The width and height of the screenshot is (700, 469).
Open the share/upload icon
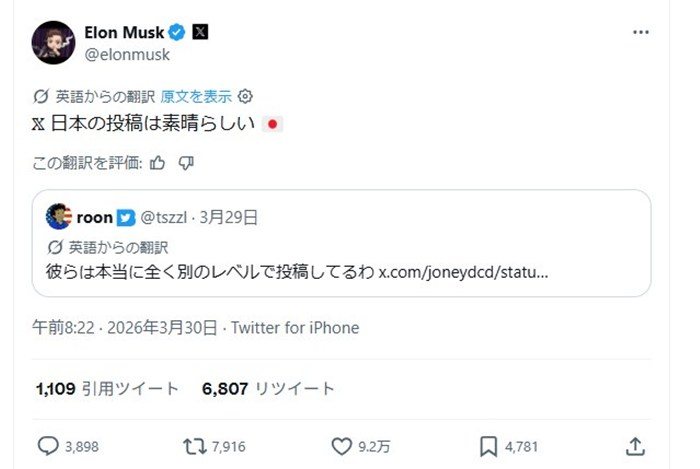click(634, 446)
